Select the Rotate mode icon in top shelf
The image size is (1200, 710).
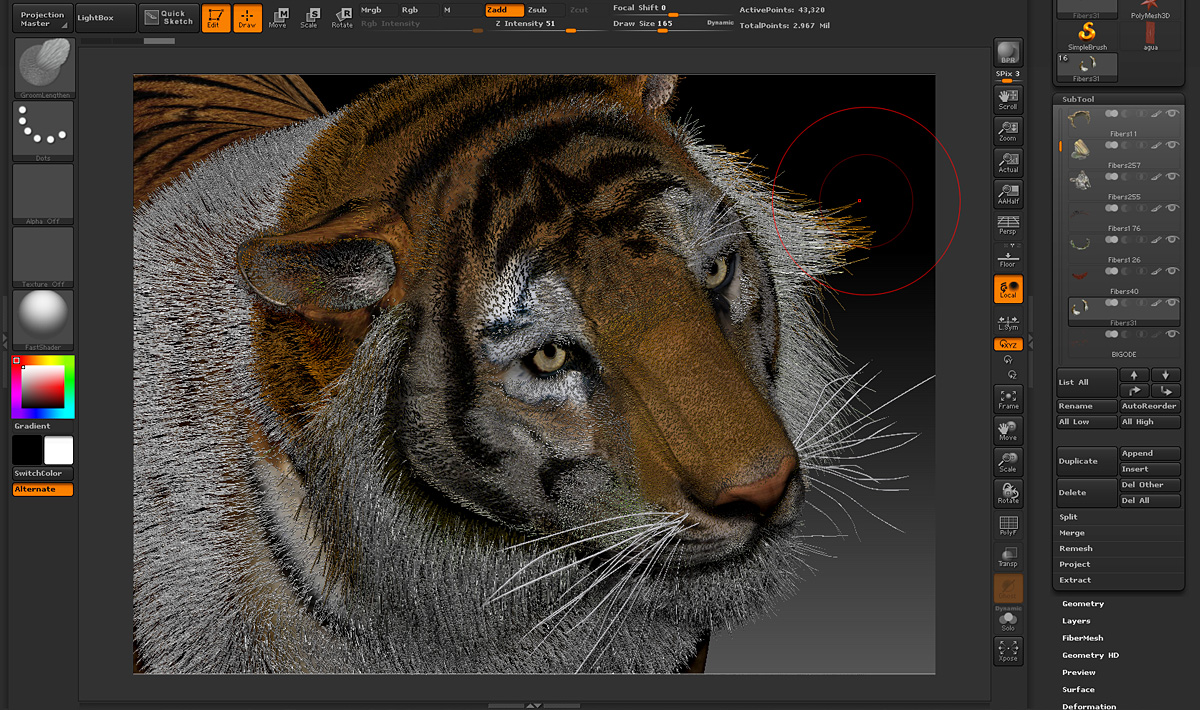pos(342,18)
